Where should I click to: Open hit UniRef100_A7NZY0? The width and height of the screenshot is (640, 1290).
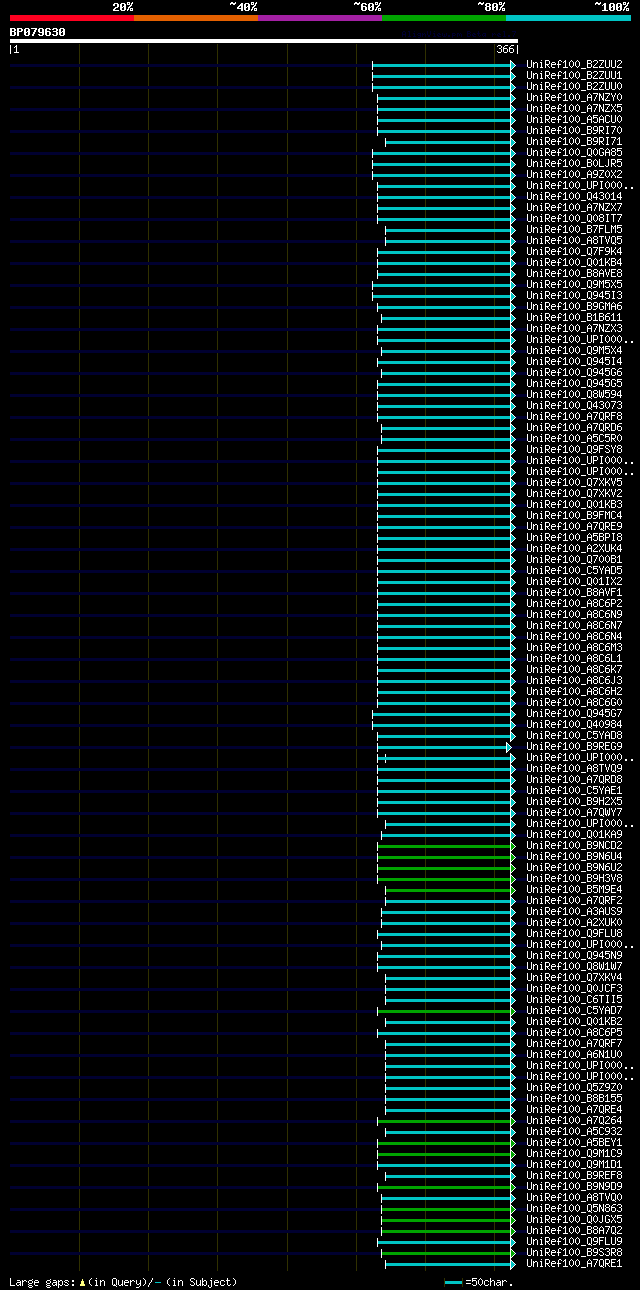click(x=574, y=97)
